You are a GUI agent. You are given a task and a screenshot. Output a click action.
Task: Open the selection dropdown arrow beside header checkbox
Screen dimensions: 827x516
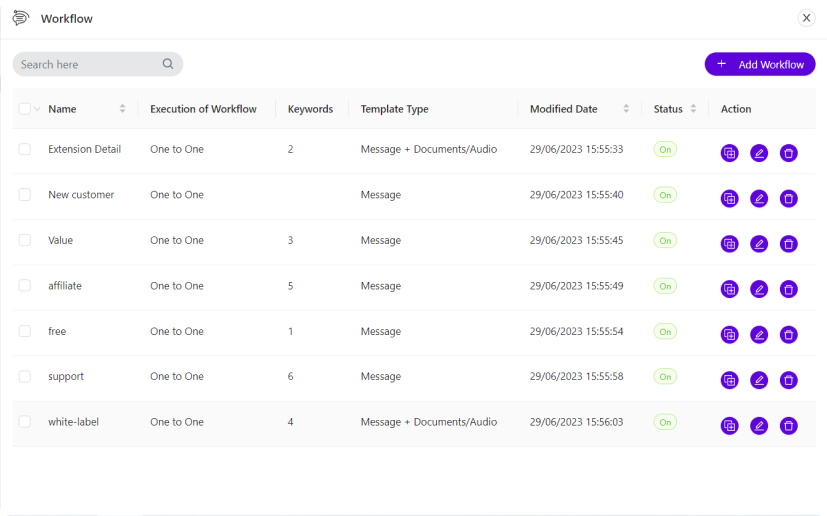click(x=37, y=109)
